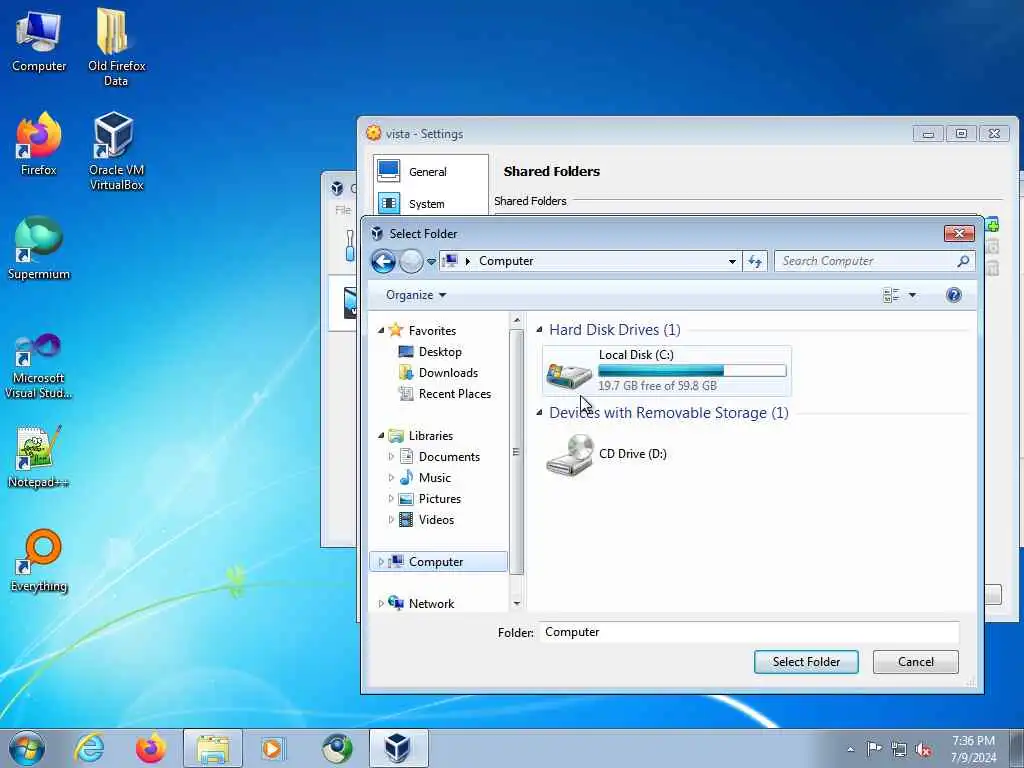Click the Search Computer field

pyautogui.click(x=874, y=261)
